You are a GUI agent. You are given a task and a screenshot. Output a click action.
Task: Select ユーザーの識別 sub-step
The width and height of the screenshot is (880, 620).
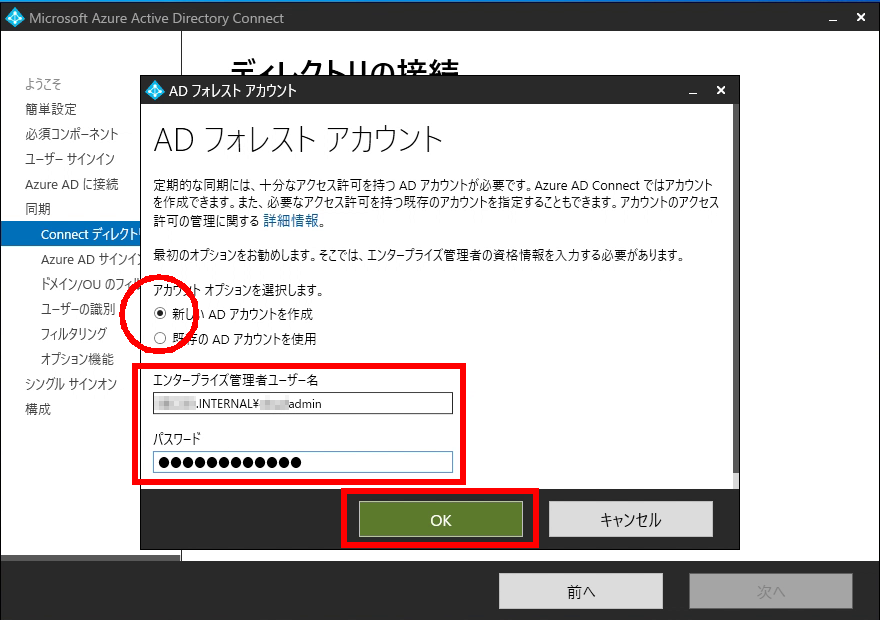78,309
